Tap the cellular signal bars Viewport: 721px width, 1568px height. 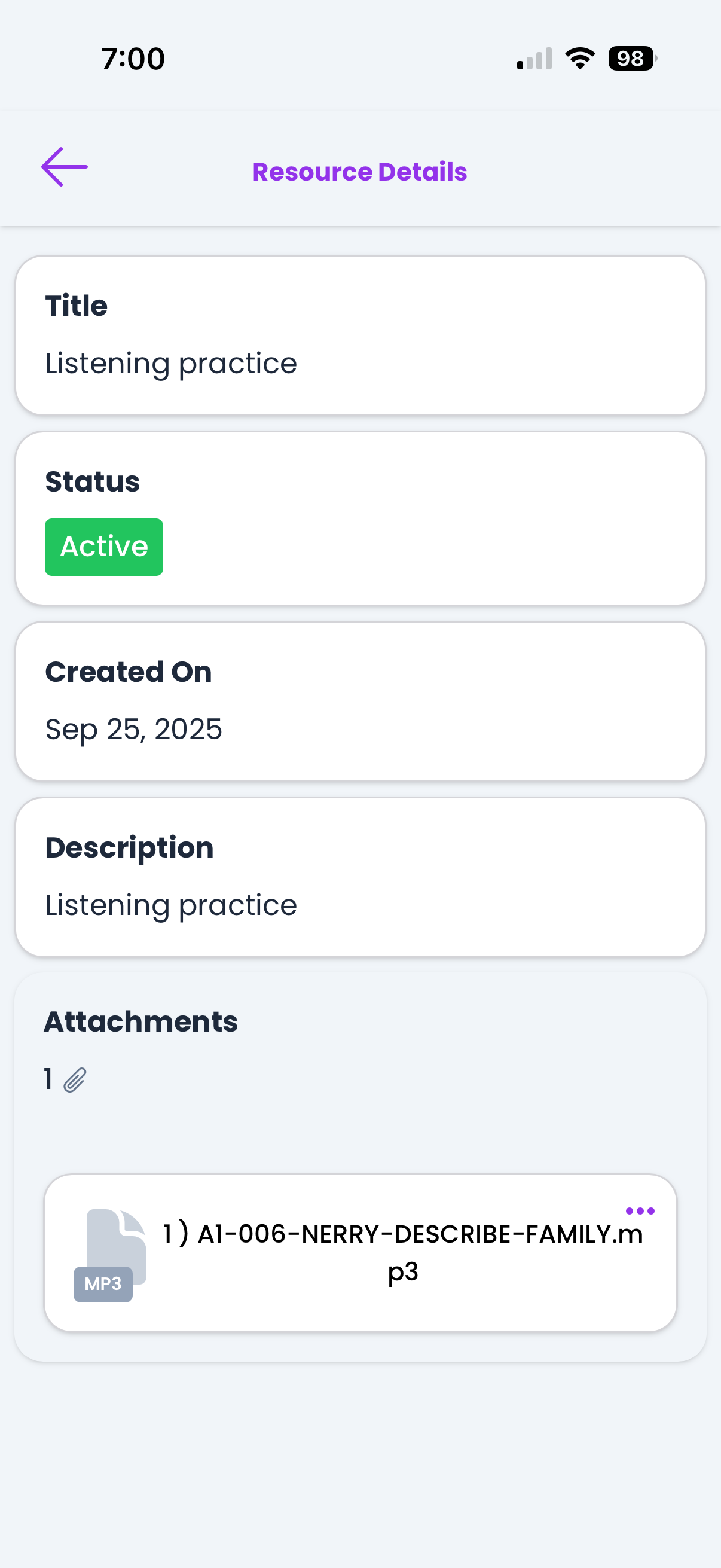point(534,59)
